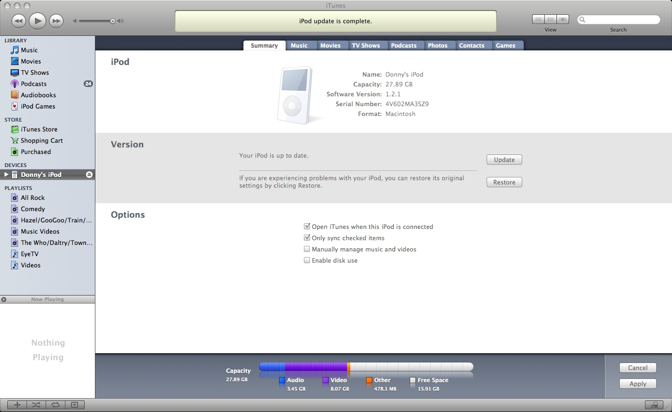Uncheck Only sync checked items

tap(307, 238)
